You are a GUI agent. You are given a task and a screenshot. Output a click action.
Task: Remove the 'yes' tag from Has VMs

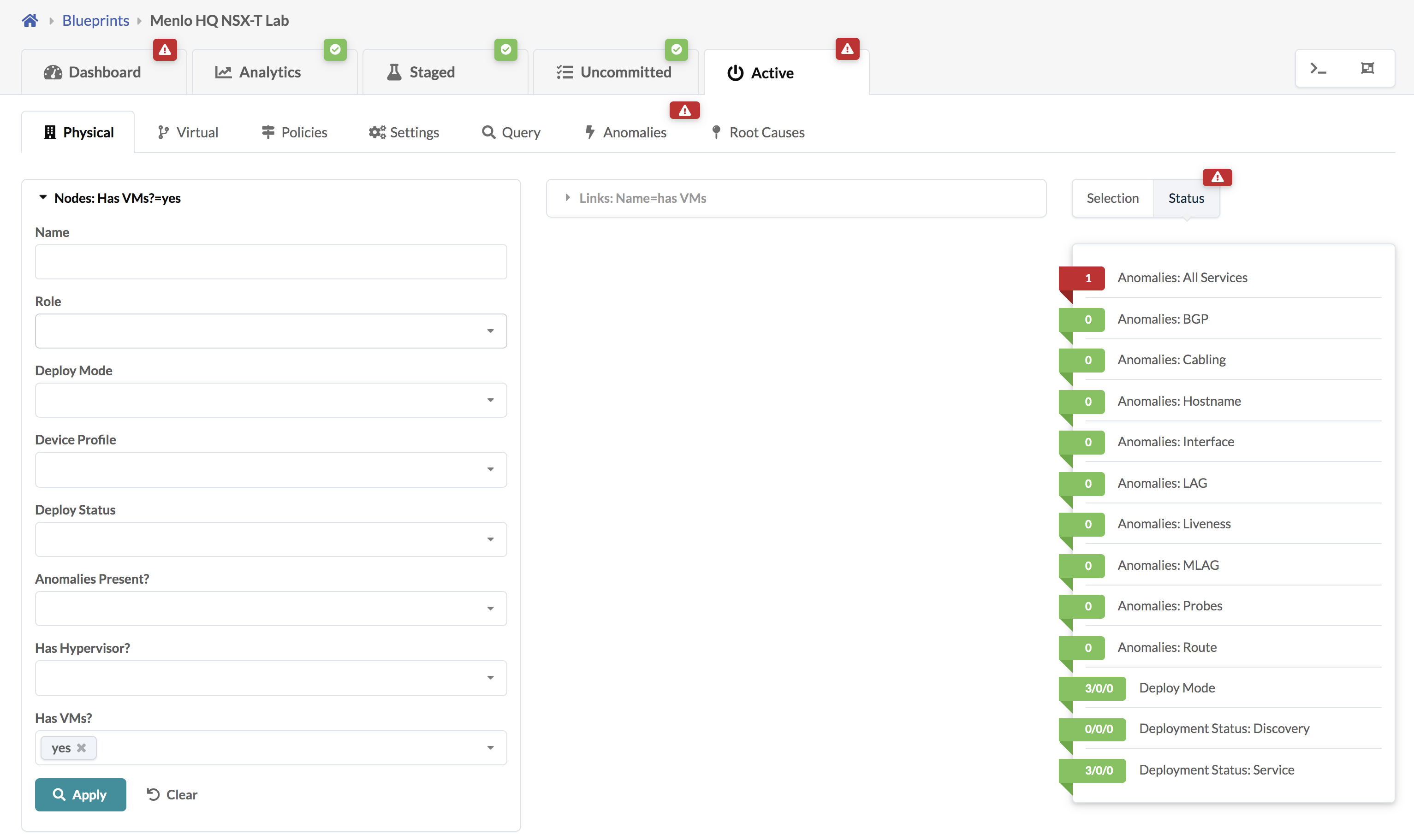82,748
